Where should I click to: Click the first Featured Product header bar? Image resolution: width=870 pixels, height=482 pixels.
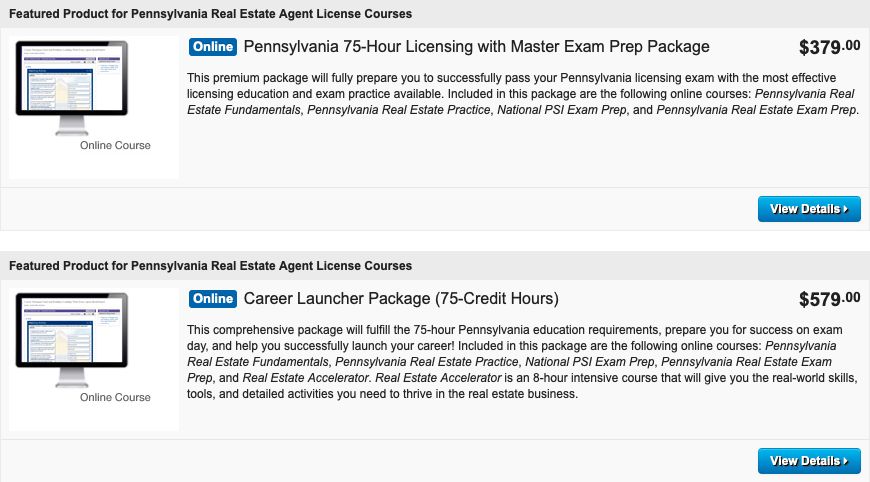coord(435,14)
